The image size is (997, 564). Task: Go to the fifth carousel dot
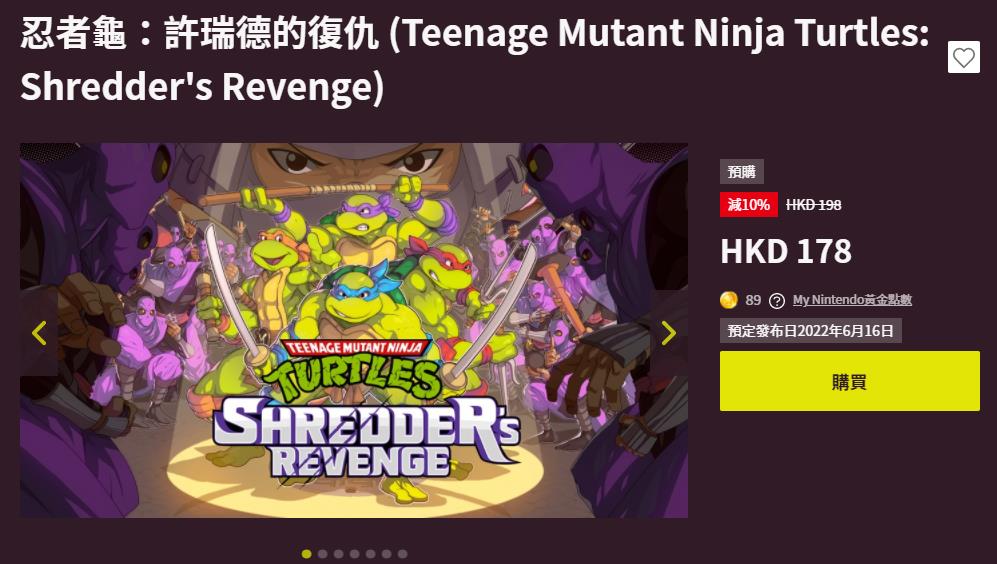click(x=370, y=554)
